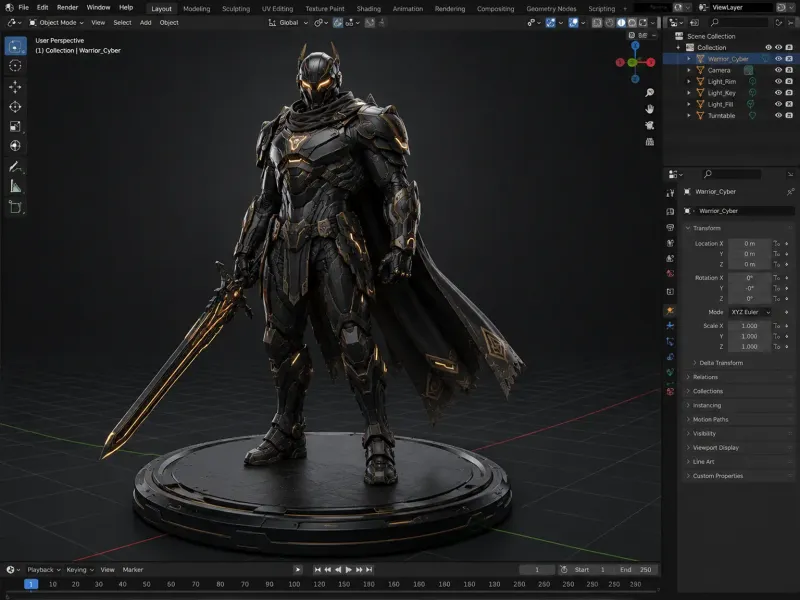Open the Object Mode dropdown
The image size is (800, 600).
[56, 22]
